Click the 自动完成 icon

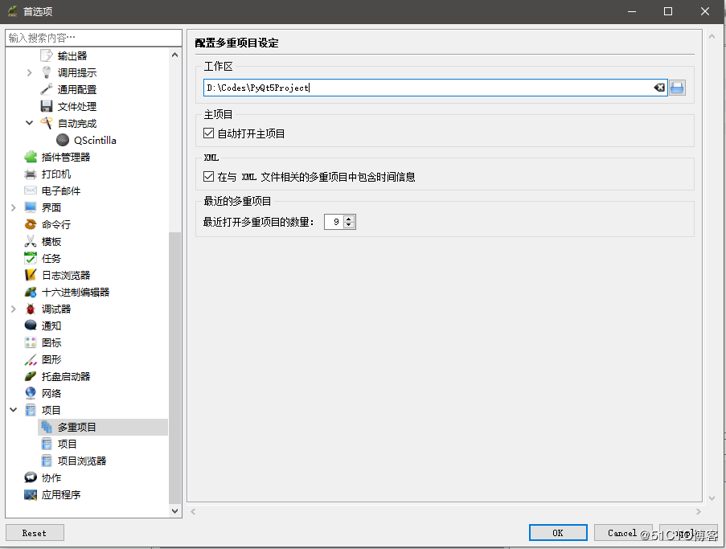pyautogui.click(x=46, y=123)
